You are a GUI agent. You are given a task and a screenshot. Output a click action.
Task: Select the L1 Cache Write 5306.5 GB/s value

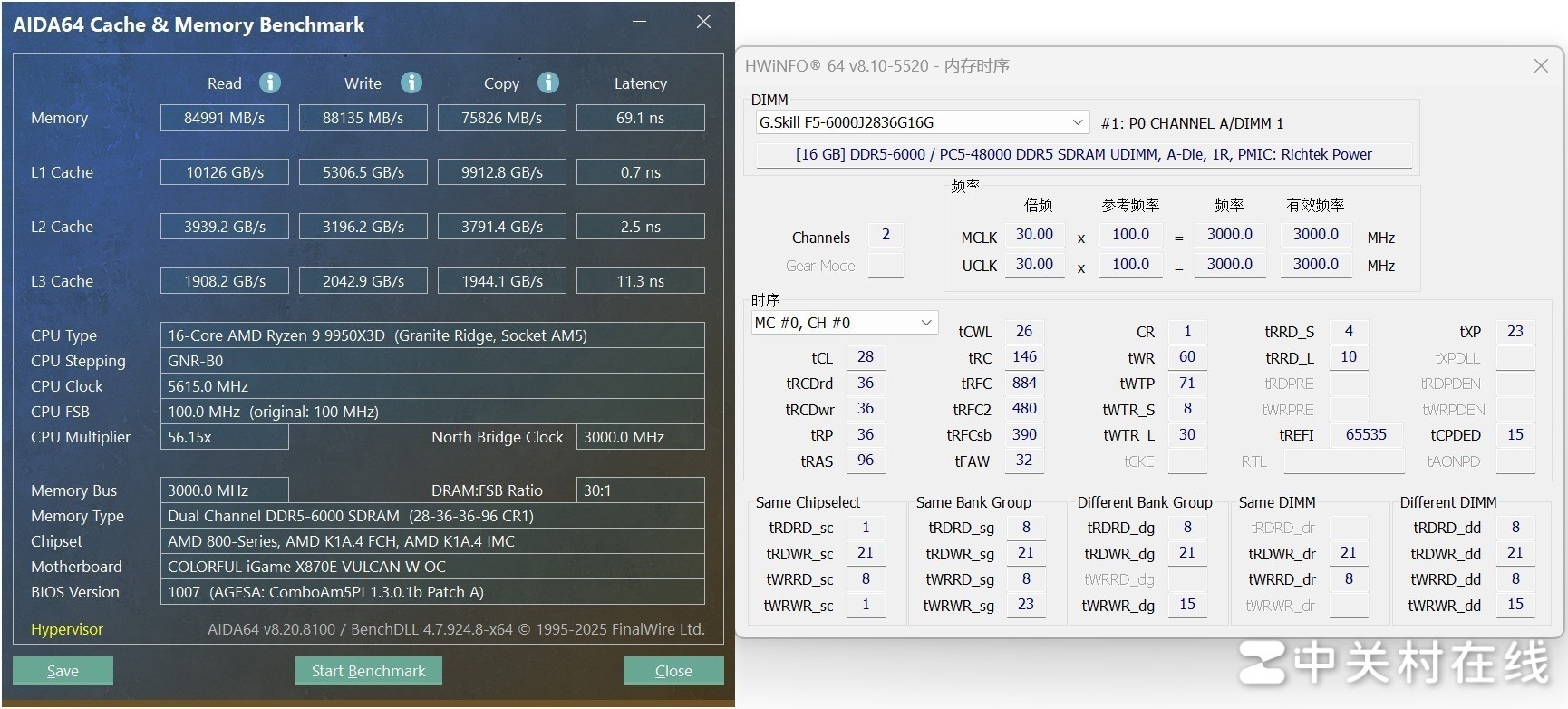(x=363, y=172)
